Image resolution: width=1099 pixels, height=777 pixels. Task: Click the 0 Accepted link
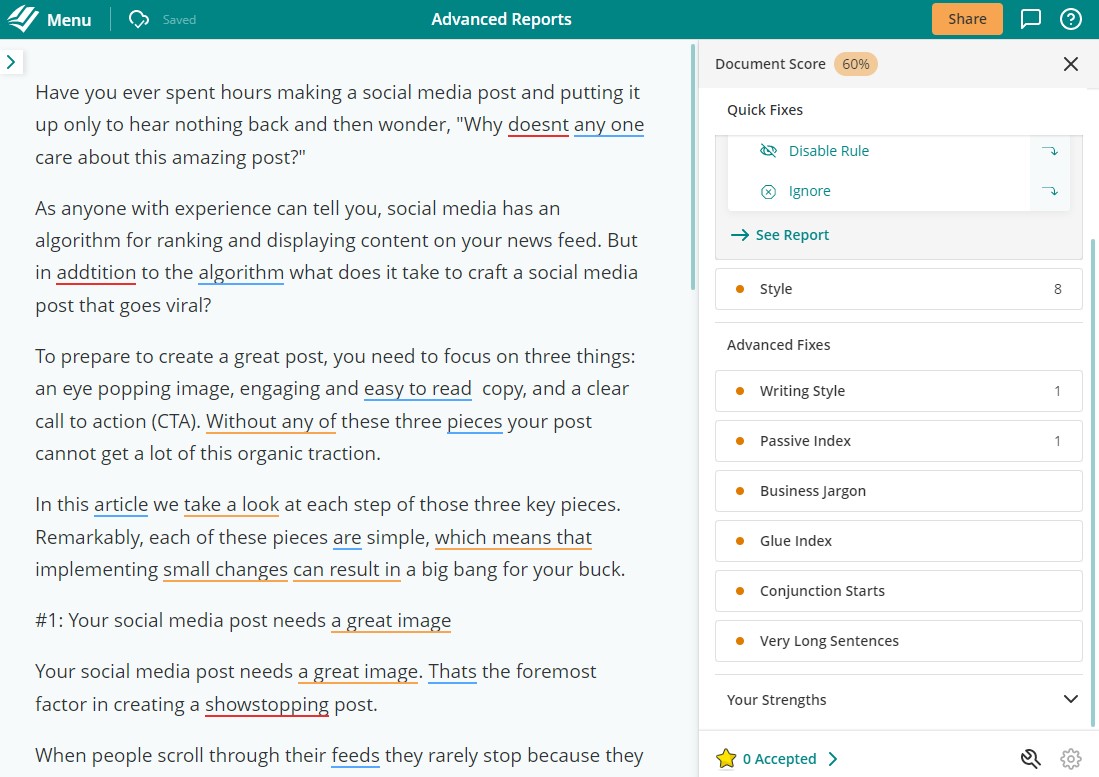coord(779,759)
